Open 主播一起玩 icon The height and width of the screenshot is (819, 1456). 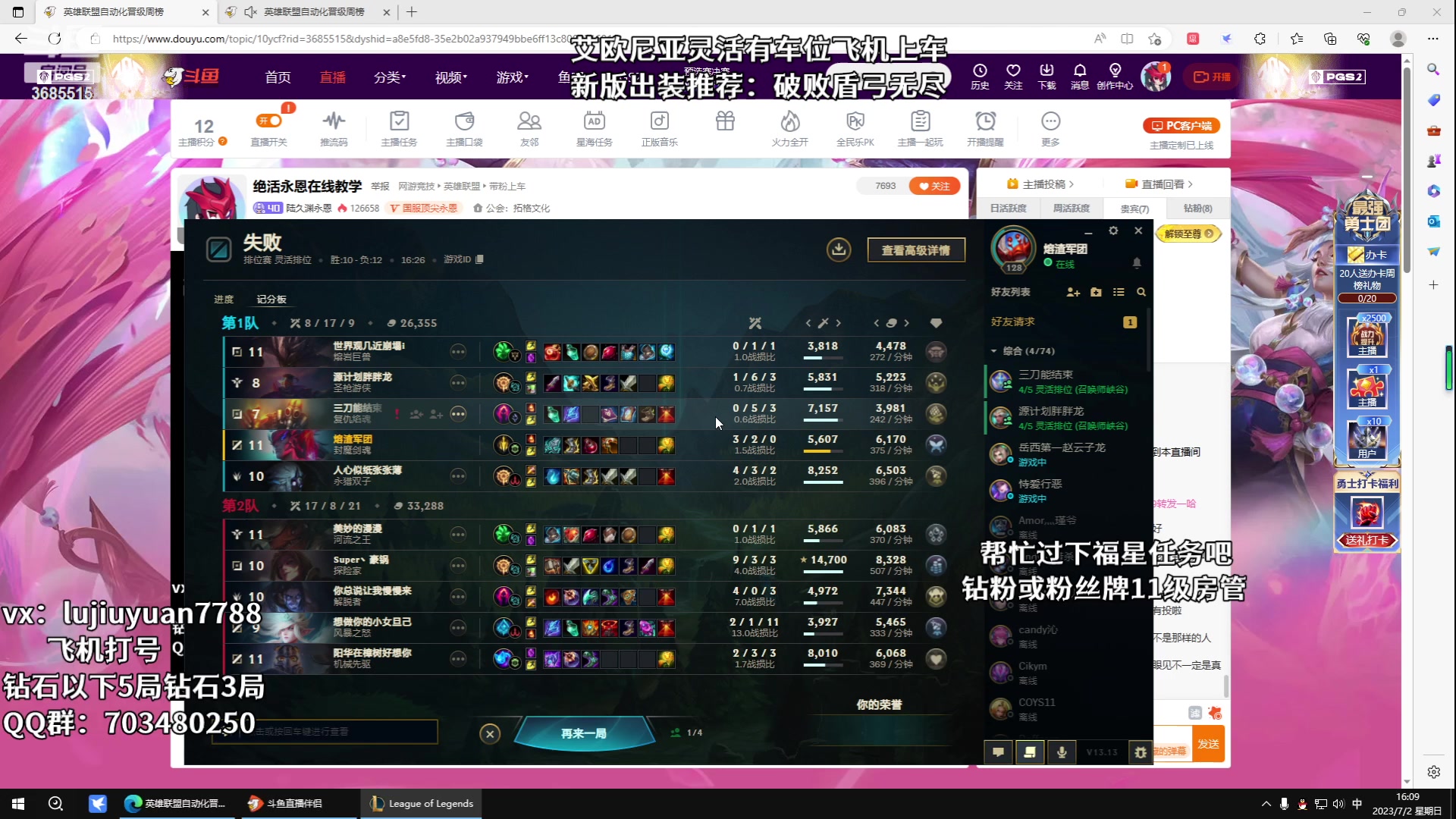pos(921,128)
